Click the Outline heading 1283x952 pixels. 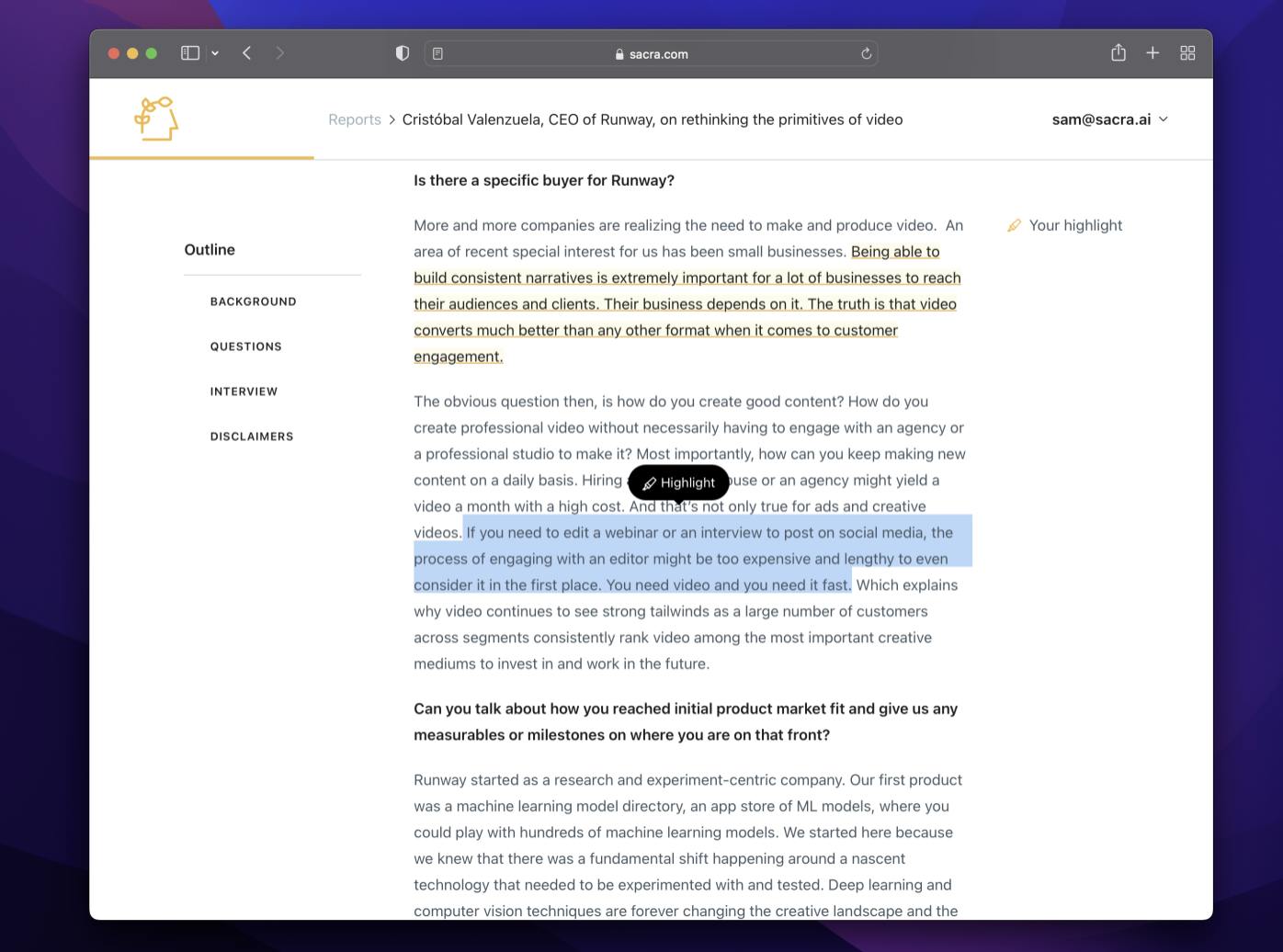click(x=210, y=249)
